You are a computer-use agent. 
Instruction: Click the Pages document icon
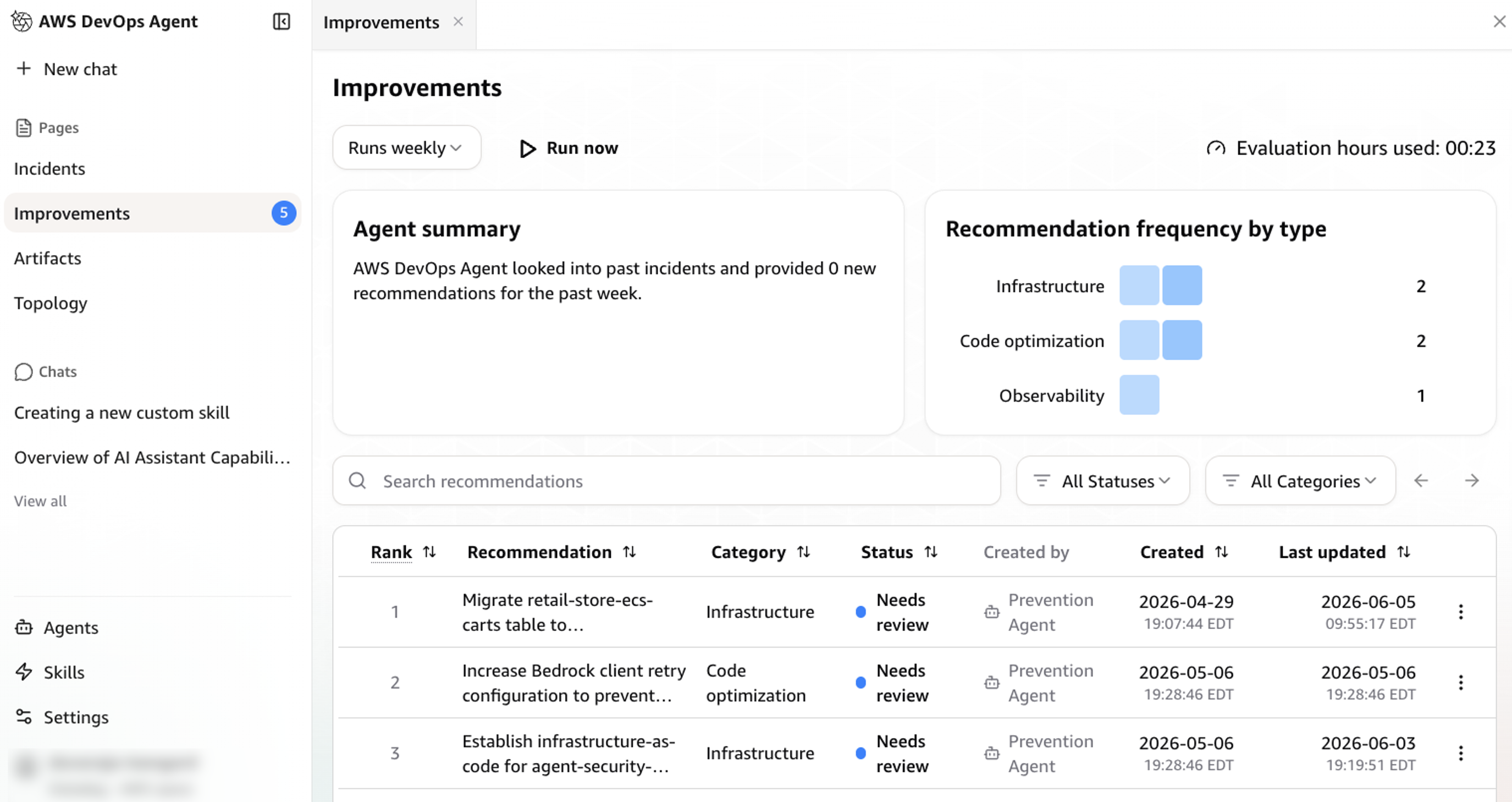click(24, 128)
